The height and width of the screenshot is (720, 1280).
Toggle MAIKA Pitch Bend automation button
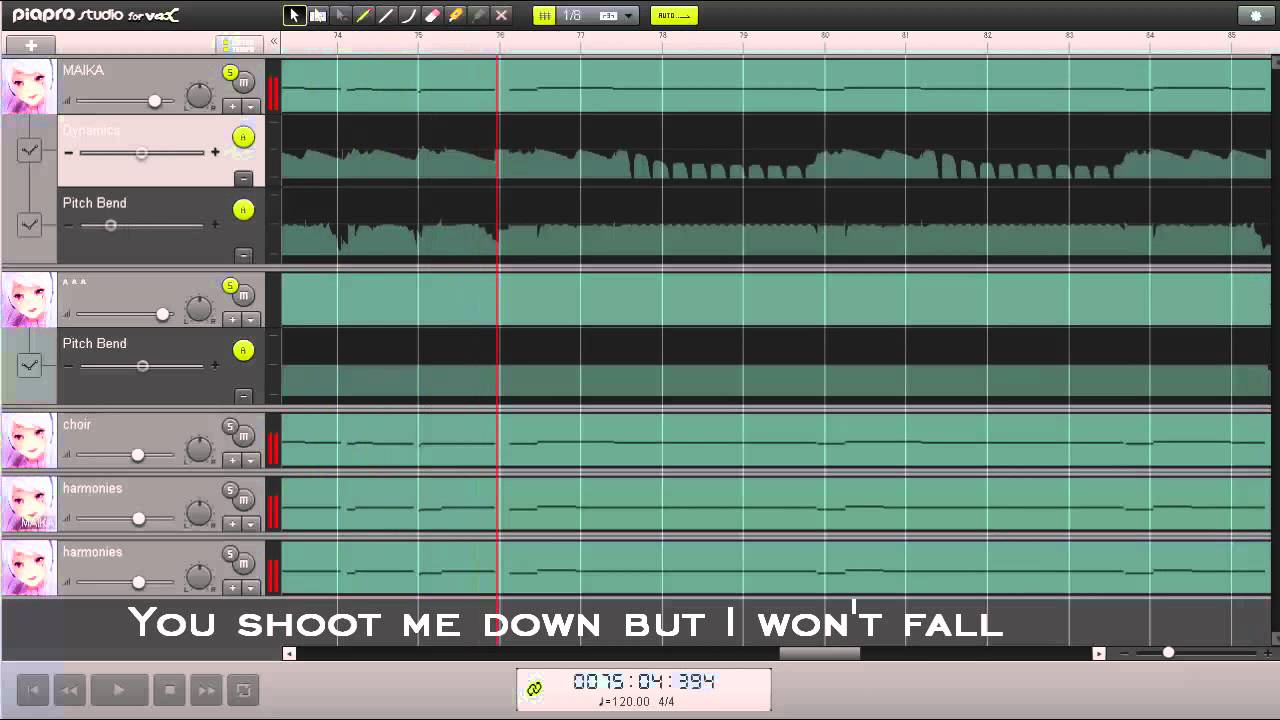click(243, 209)
